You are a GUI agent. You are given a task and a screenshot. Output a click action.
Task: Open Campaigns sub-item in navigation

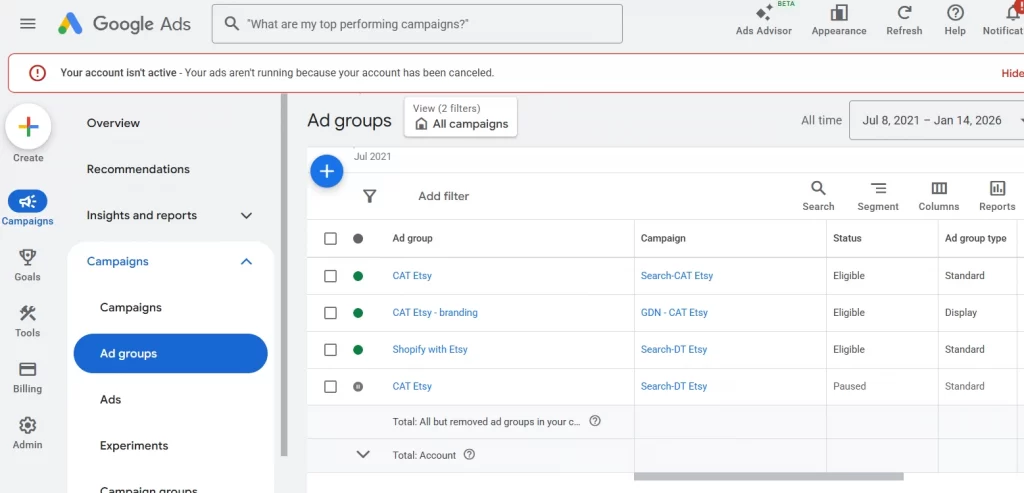[x=131, y=308]
